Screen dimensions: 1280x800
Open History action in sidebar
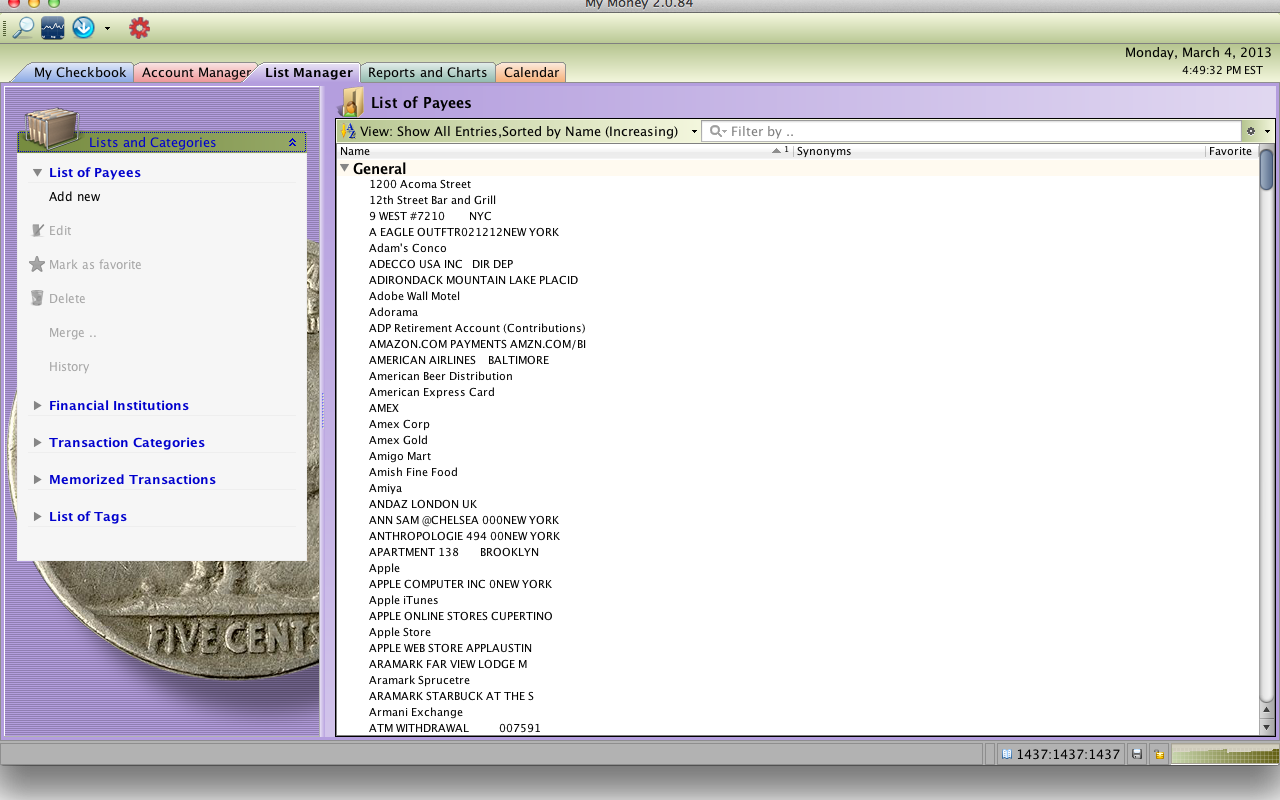tap(69, 367)
